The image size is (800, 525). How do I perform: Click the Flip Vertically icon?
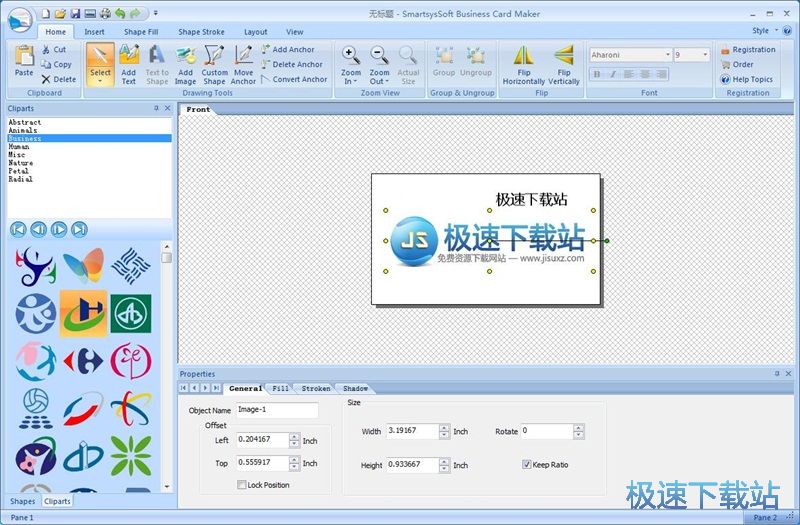click(x=564, y=56)
